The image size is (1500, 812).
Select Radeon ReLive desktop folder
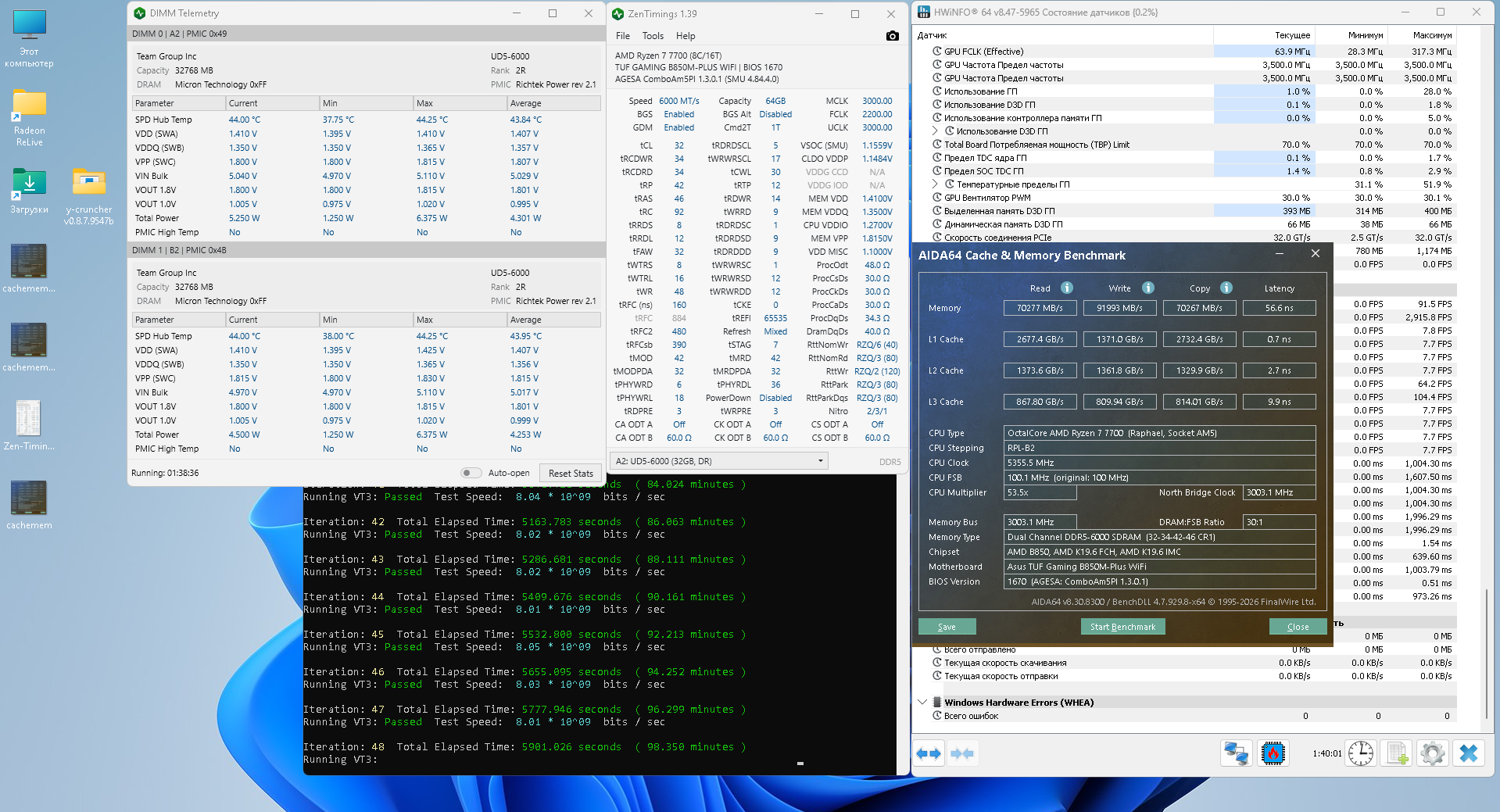30,117
